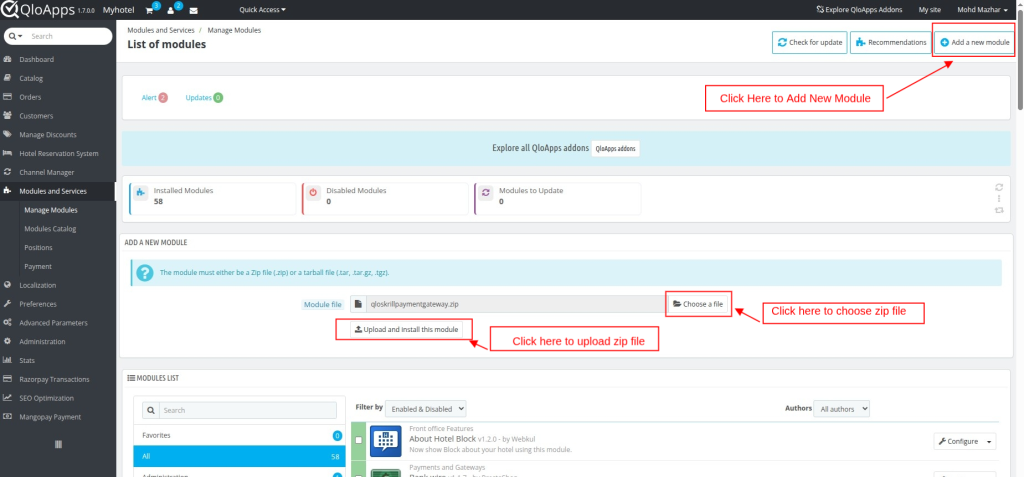Go to Hotel Reservation System menu

(x=58, y=153)
